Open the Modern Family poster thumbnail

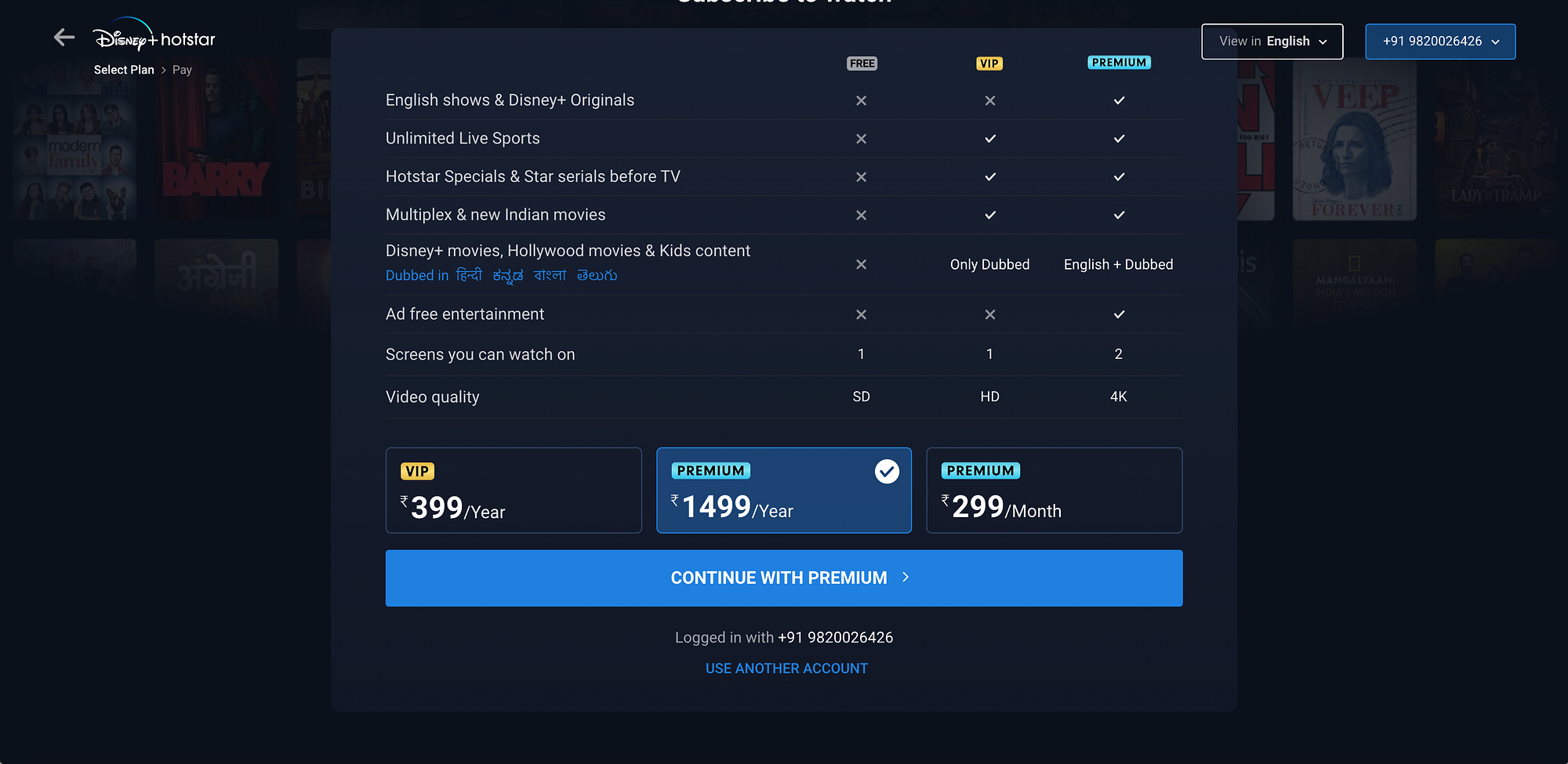point(74,139)
